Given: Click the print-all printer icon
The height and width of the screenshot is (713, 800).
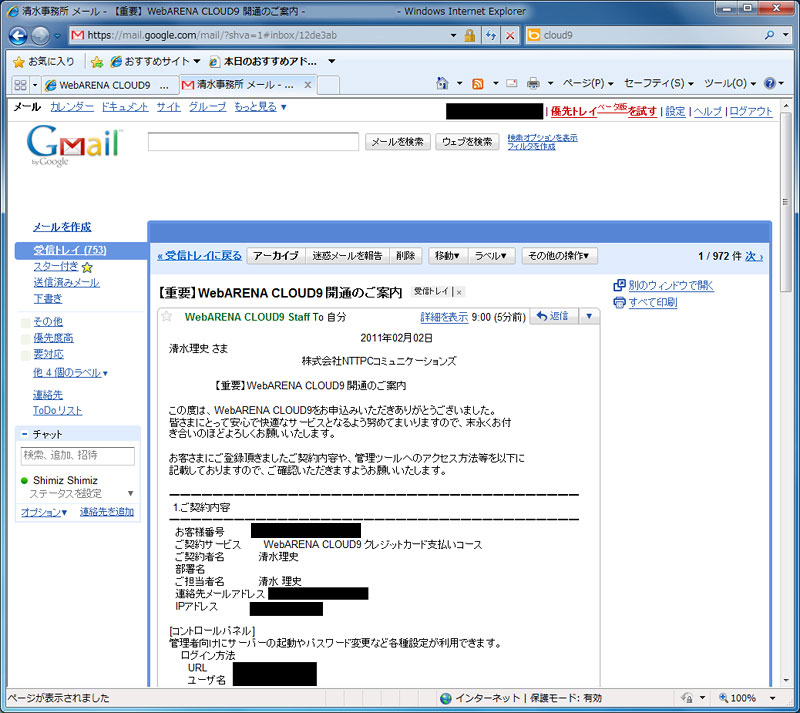Looking at the screenshot, I should coord(619,302).
